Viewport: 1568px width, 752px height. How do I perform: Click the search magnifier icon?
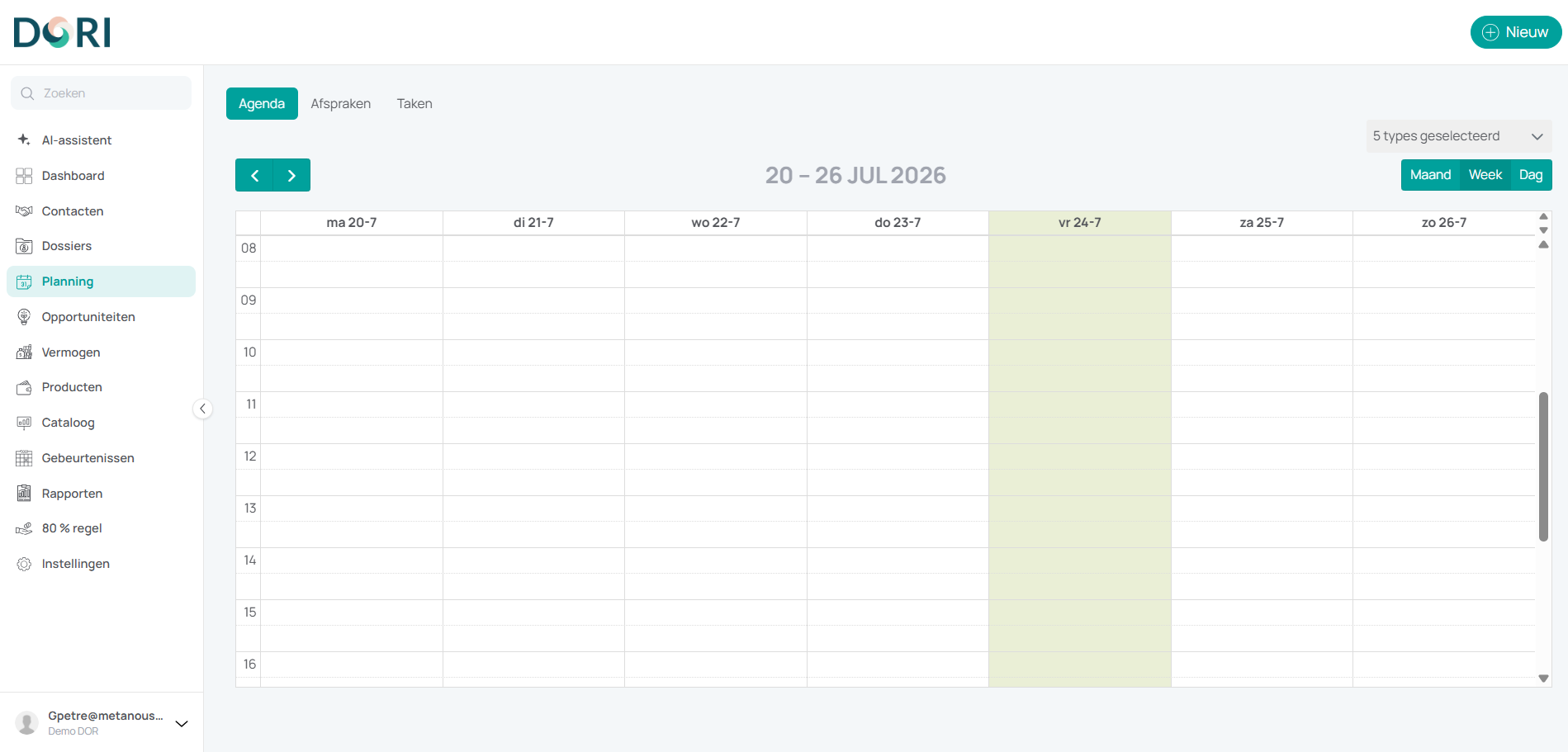(27, 93)
